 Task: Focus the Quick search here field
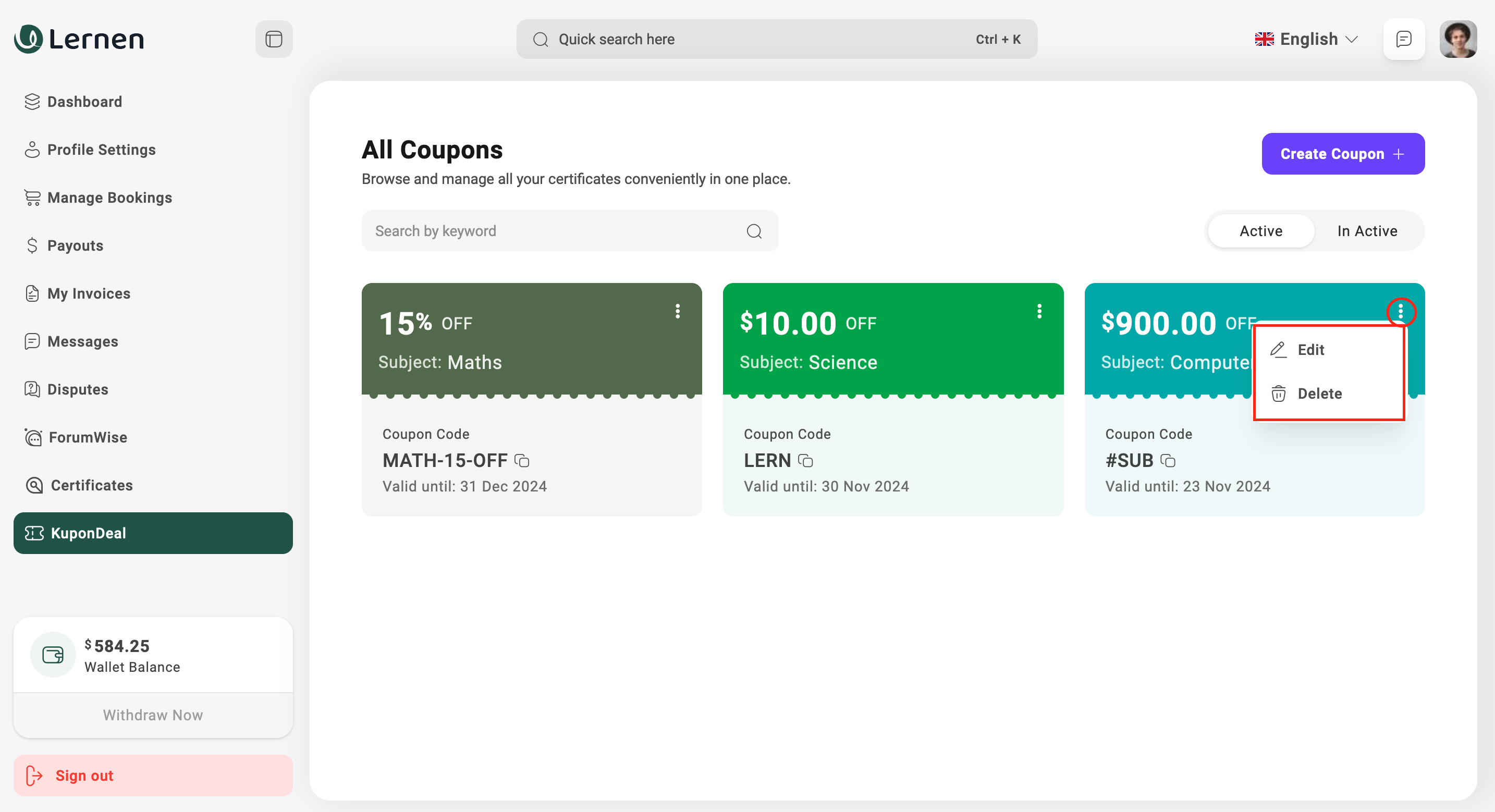coord(754,39)
